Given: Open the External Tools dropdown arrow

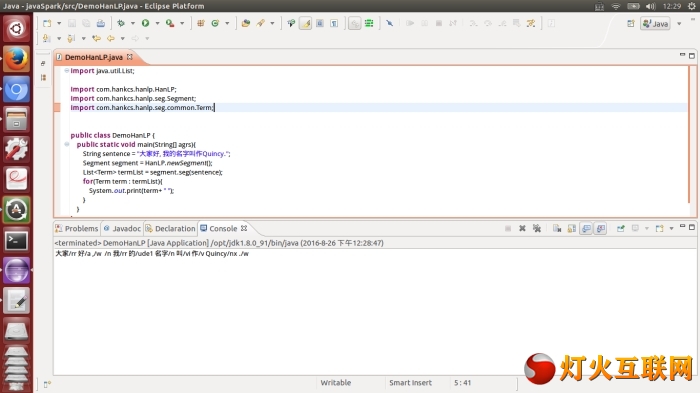Looking at the screenshot, I should click(182, 23).
